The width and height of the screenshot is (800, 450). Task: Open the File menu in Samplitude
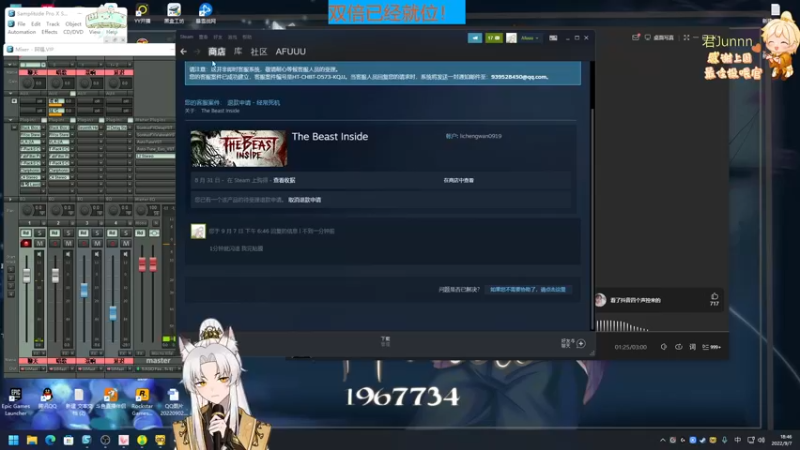21,24
